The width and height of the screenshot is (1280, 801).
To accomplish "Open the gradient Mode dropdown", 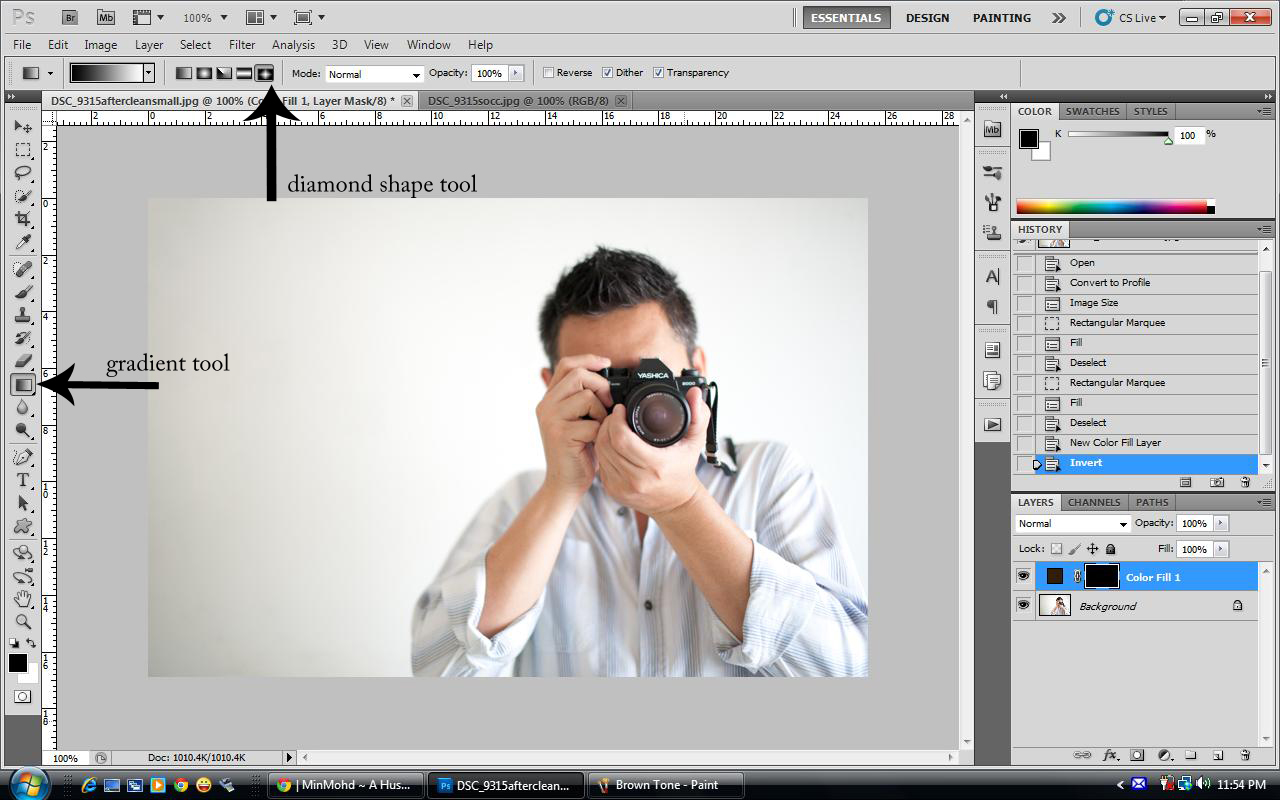I will (375, 74).
